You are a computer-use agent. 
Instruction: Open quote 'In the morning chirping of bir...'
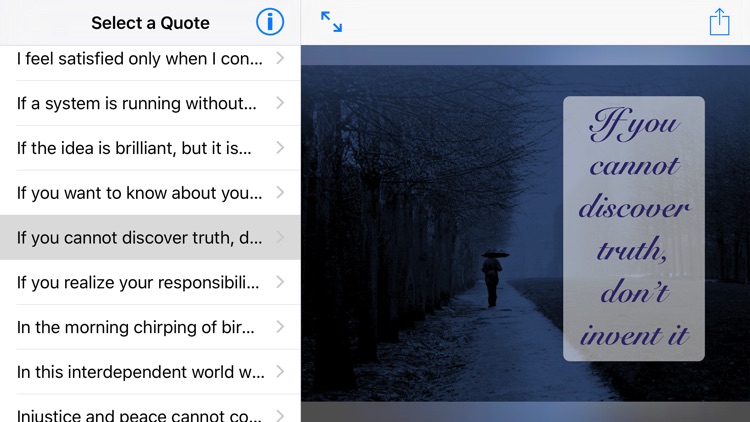[150, 327]
